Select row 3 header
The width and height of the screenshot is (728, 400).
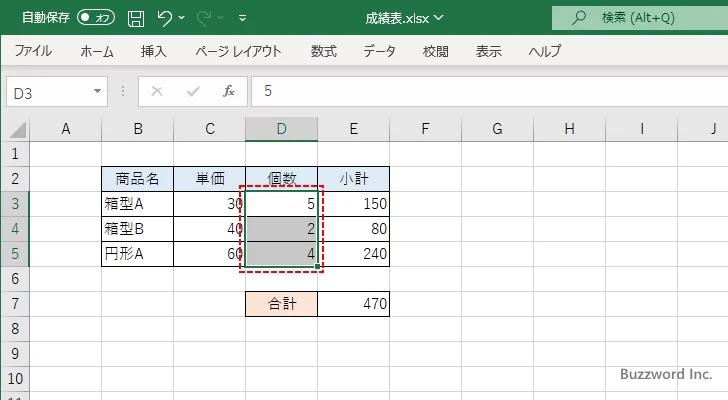15,204
